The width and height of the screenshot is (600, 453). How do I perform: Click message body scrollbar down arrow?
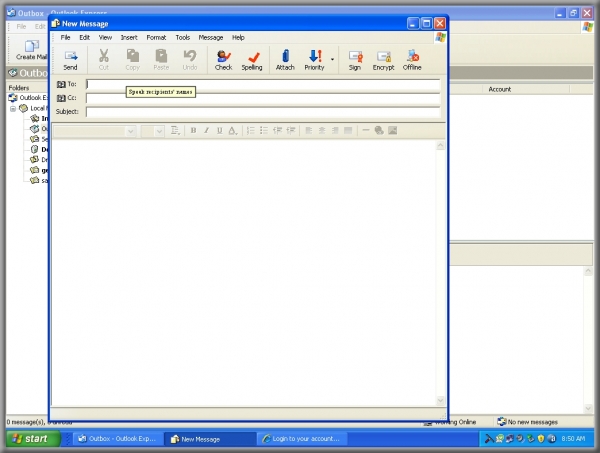point(440,401)
